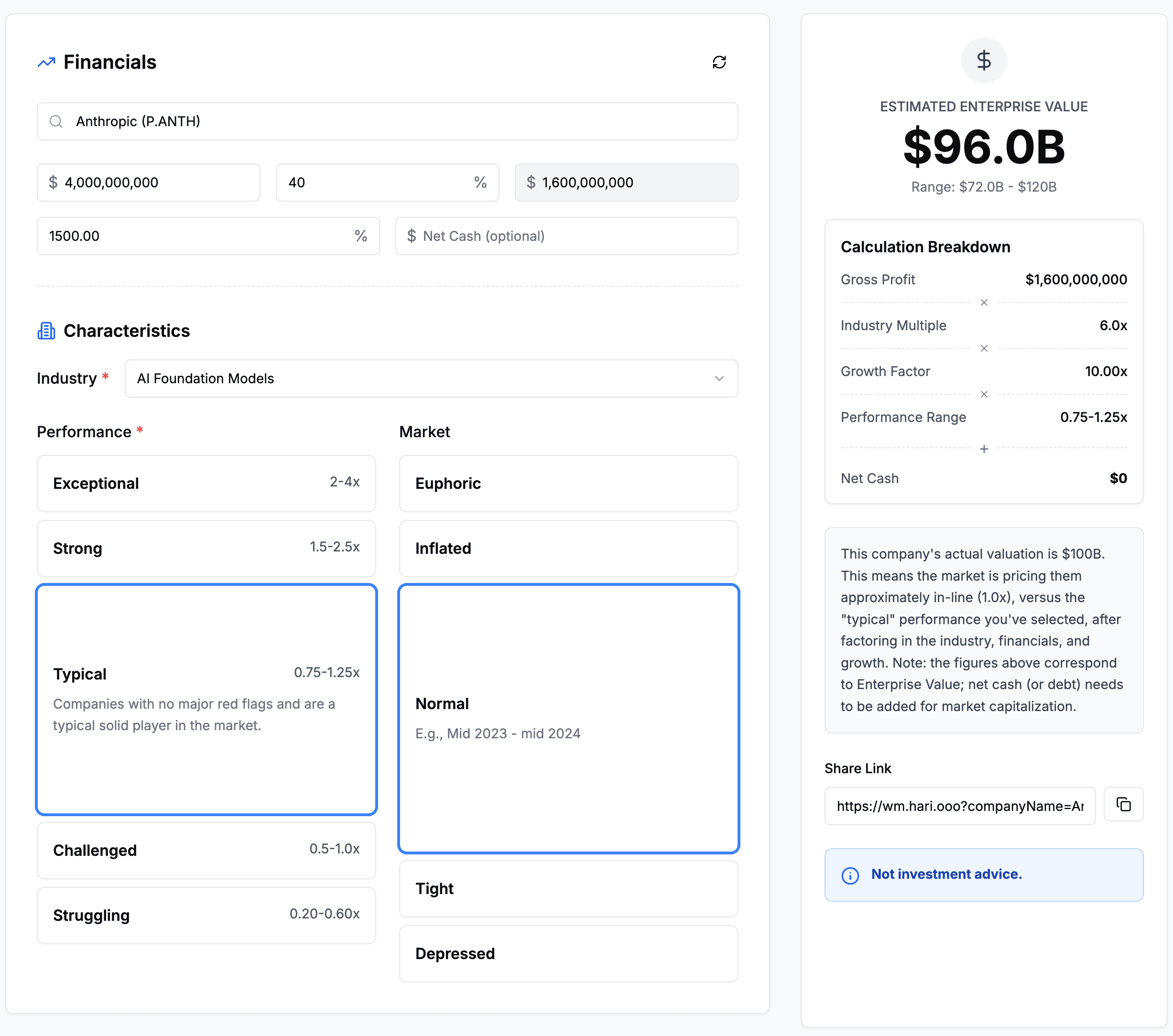This screenshot has height=1036, width=1173.
Task: Choose the Challenged performance card
Action: 206,850
